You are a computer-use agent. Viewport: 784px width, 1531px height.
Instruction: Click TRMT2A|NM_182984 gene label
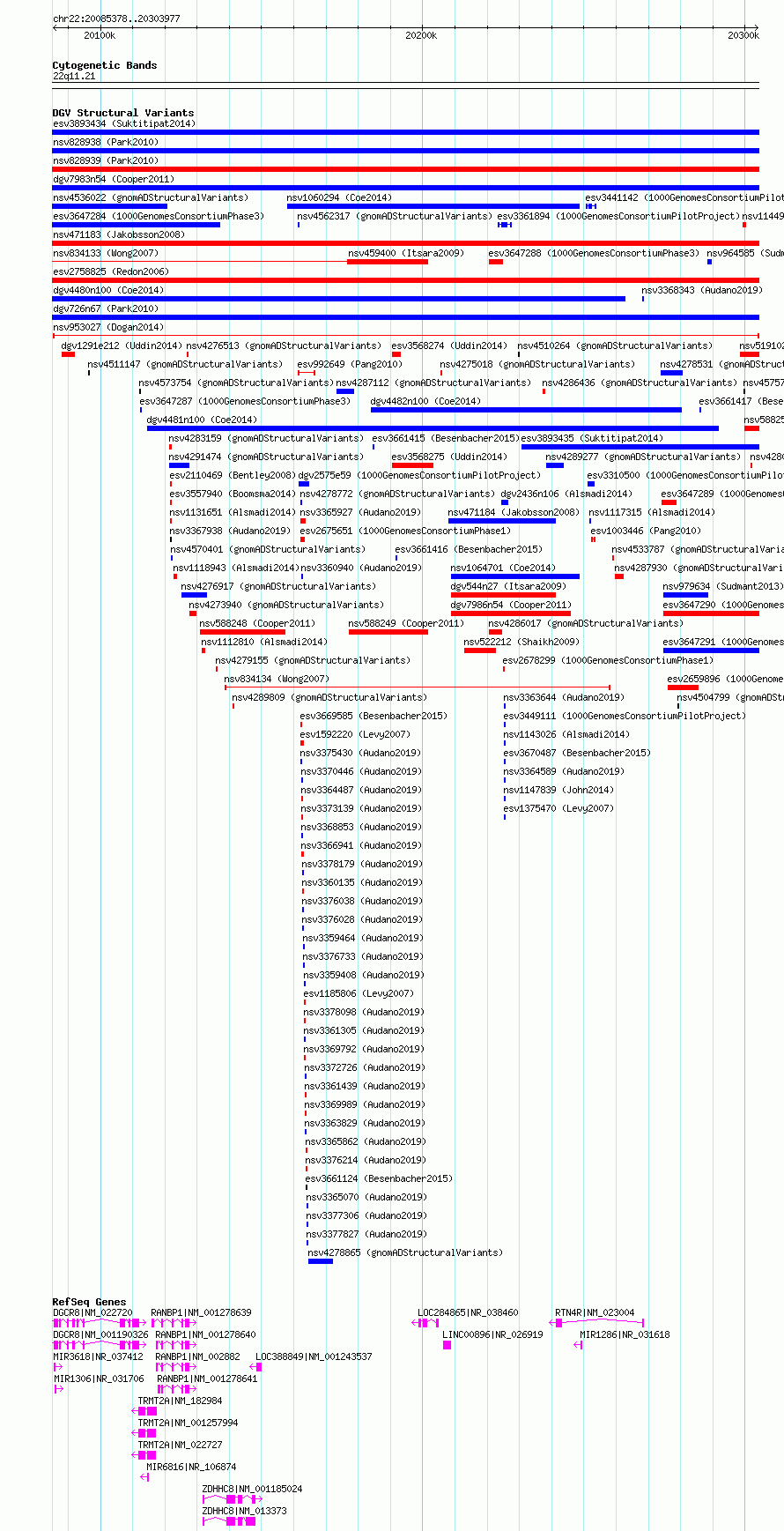[x=181, y=1401]
